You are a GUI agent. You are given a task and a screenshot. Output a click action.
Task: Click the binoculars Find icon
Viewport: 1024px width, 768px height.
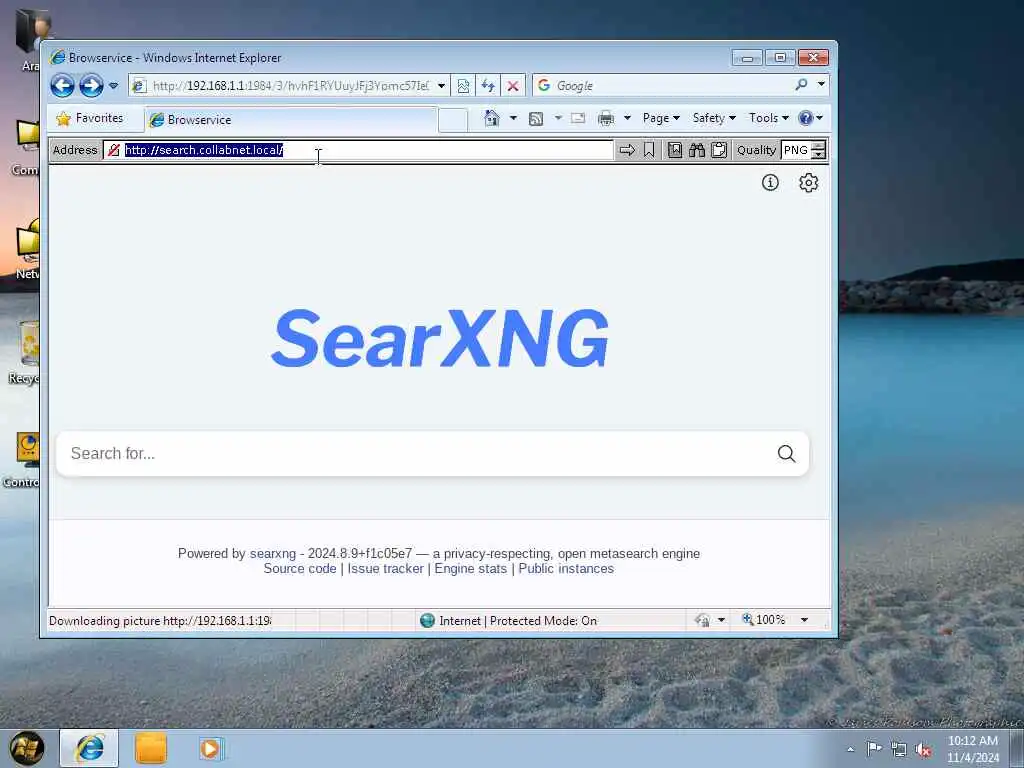tap(697, 150)
